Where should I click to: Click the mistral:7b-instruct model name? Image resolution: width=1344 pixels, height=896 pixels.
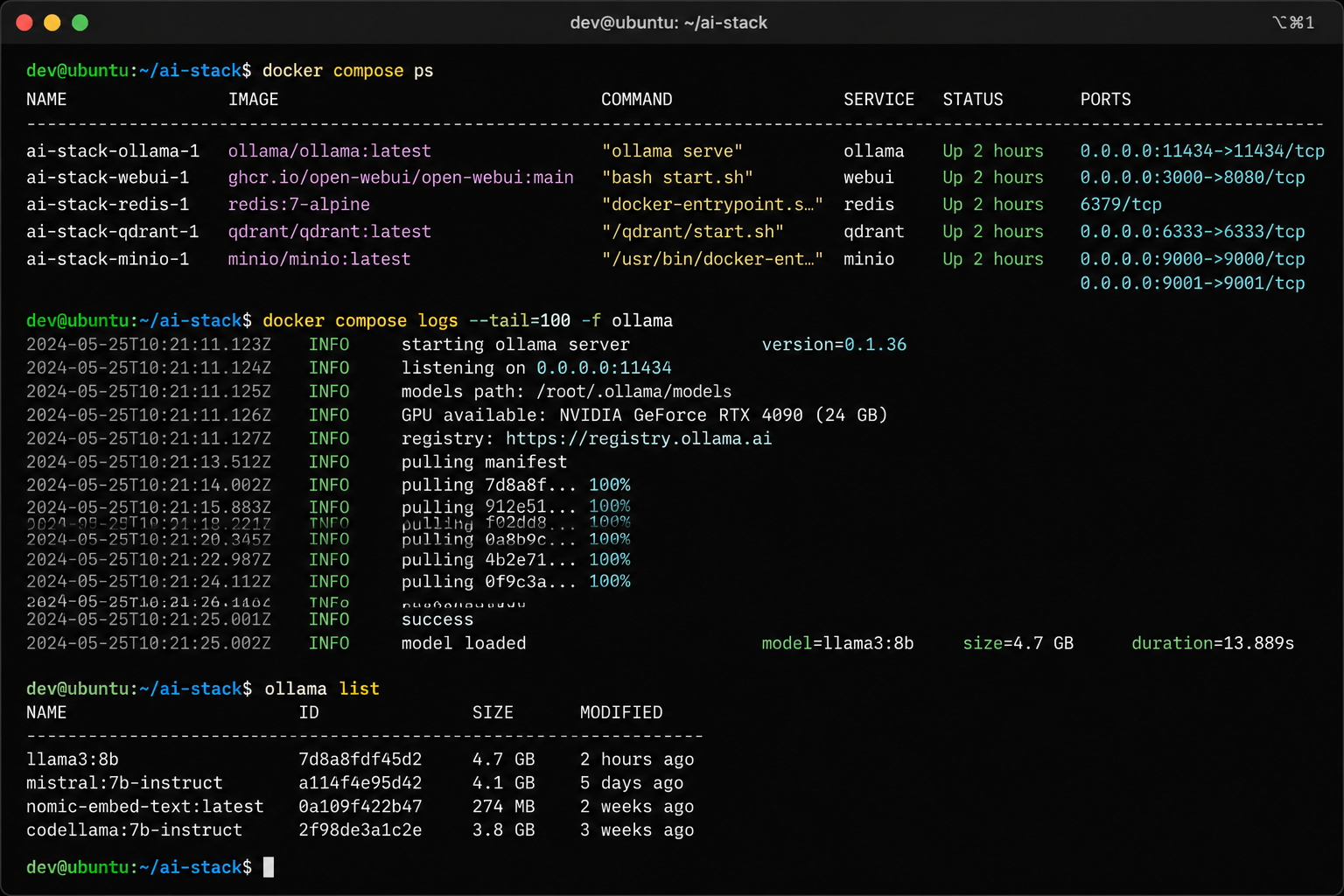[124, 783]
